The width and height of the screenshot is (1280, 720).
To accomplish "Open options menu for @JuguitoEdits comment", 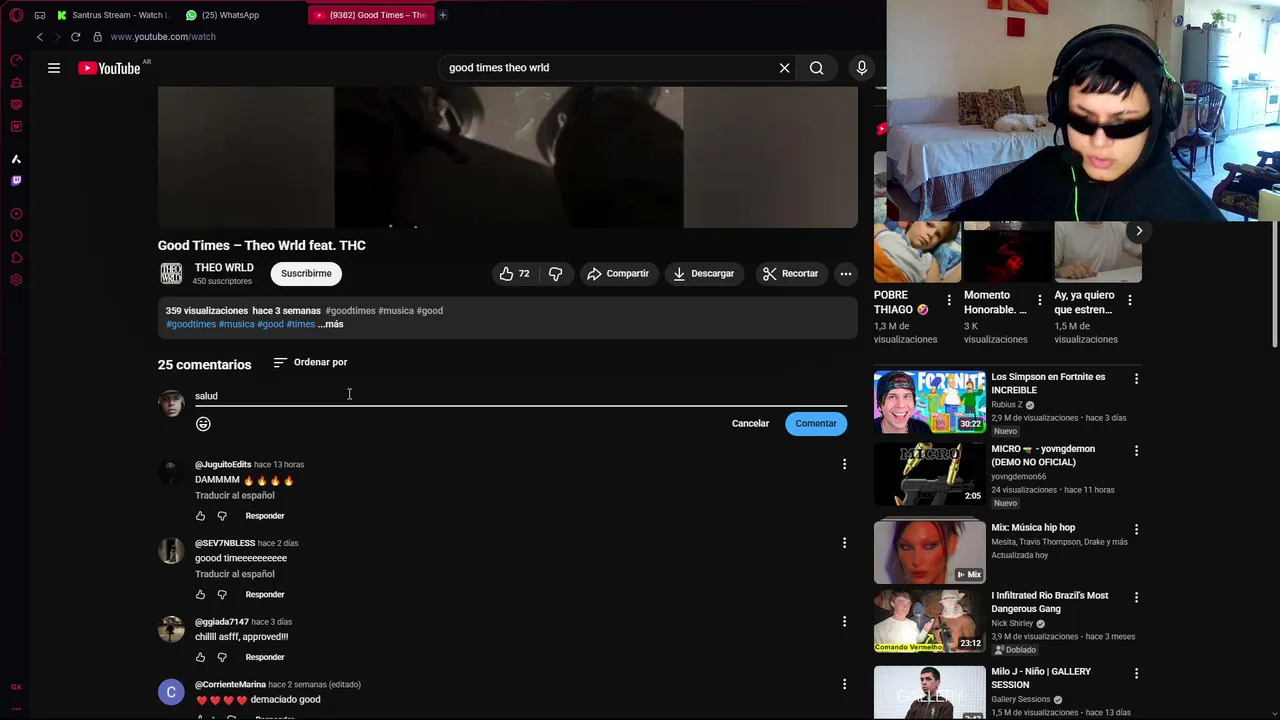I will 844,464.
